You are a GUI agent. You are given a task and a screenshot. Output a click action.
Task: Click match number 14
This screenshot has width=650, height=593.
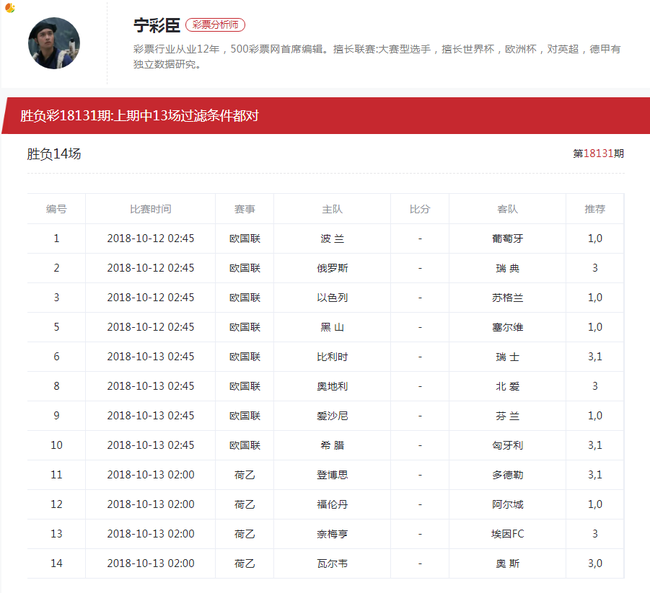point(56,564)
